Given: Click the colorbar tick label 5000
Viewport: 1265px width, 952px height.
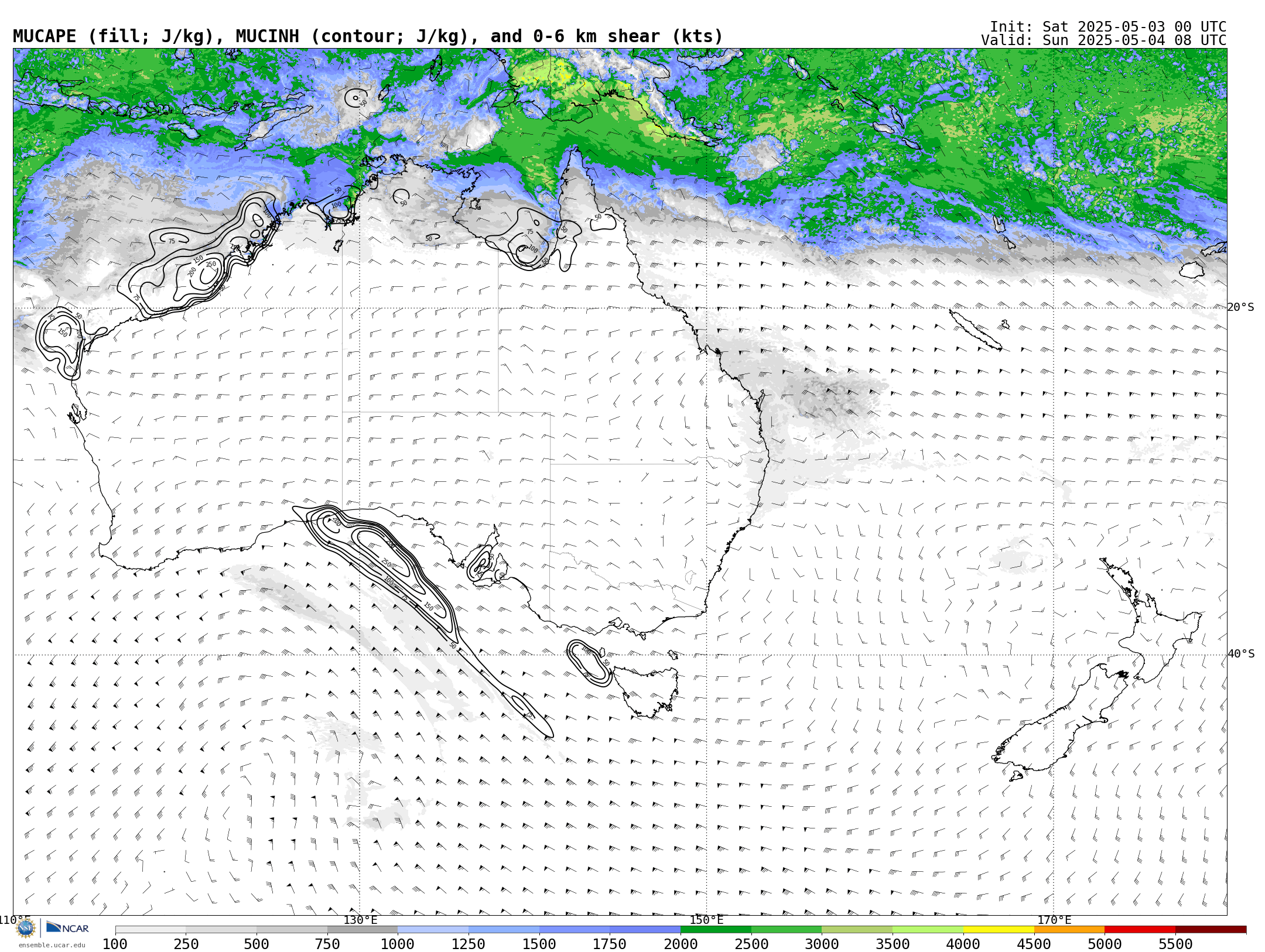Looking at the screenshot, I should pos(1105,944).
